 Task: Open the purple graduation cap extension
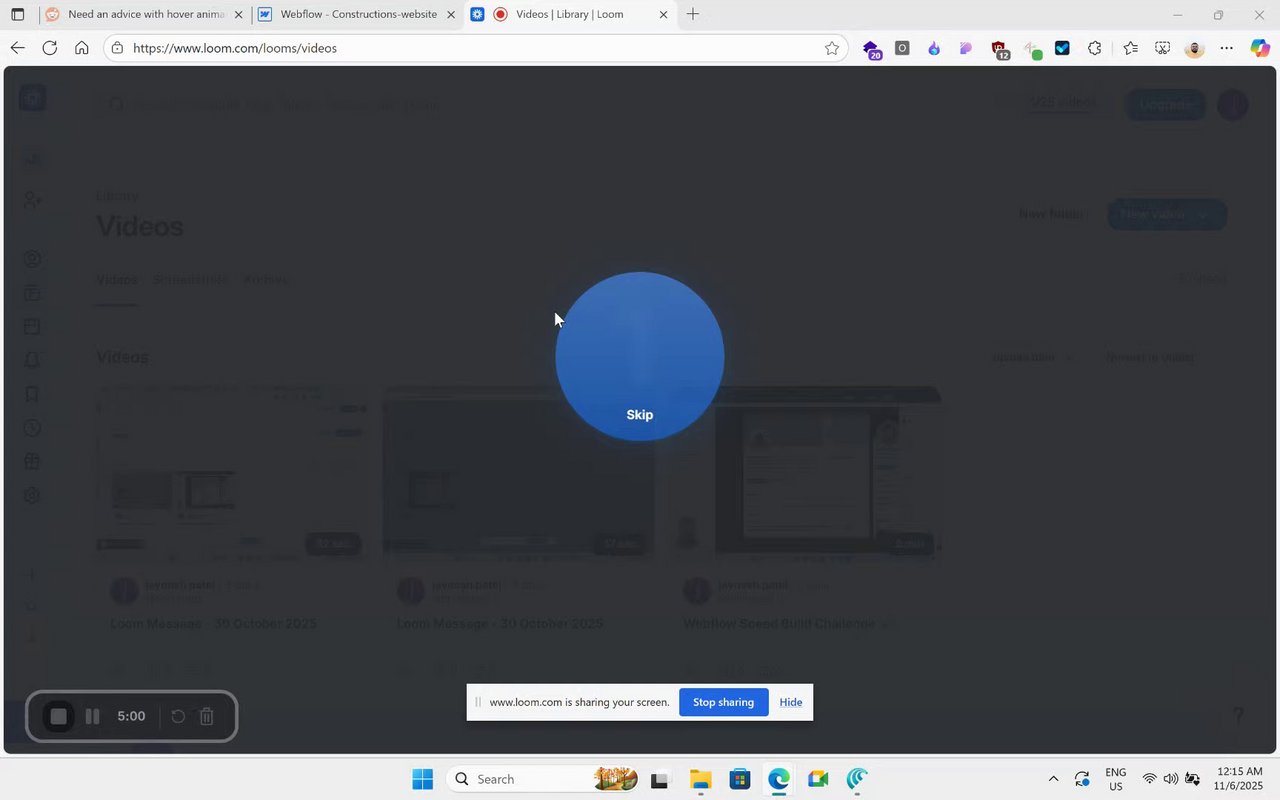coord(871,49)
